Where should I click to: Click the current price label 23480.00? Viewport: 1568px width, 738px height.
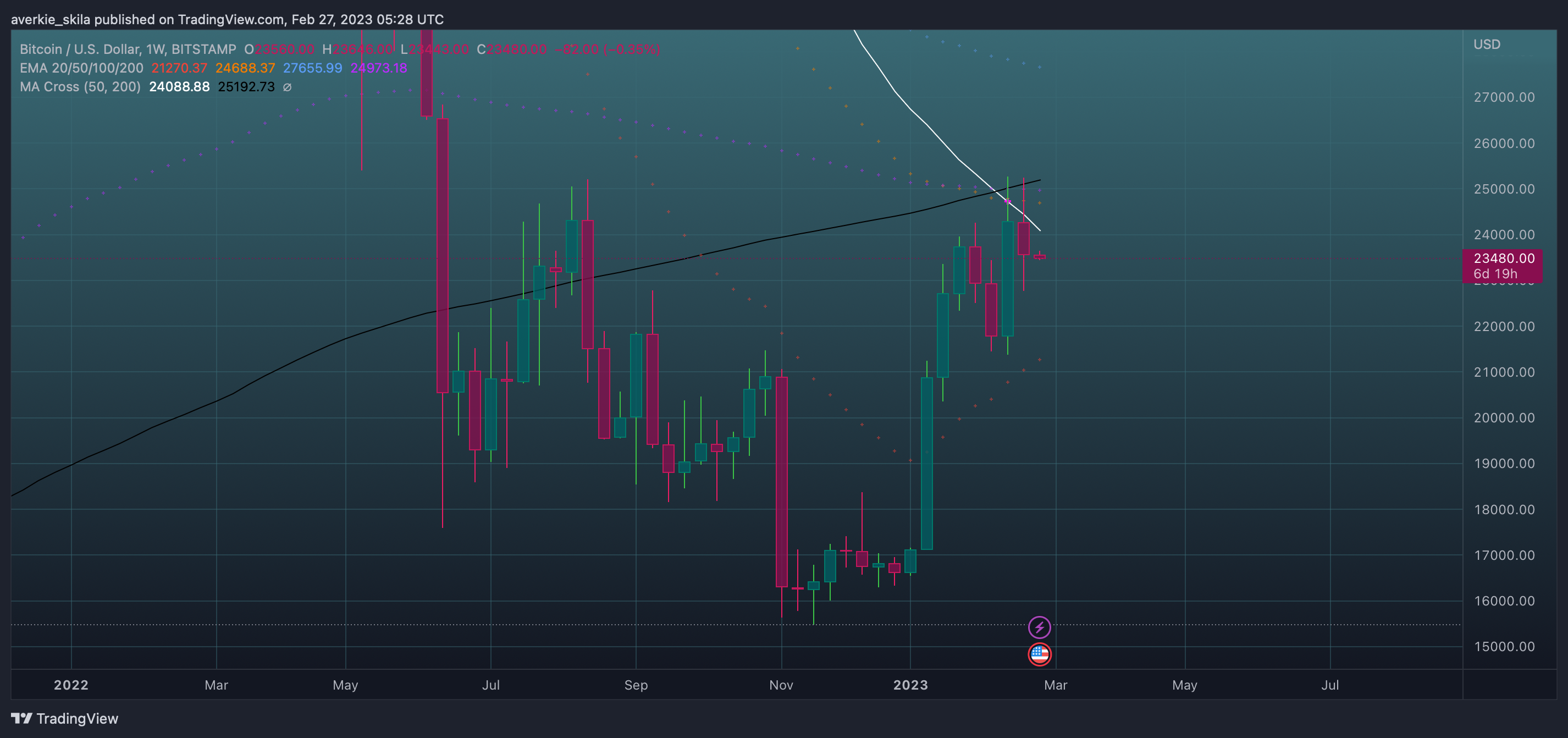pos(1504,258)
